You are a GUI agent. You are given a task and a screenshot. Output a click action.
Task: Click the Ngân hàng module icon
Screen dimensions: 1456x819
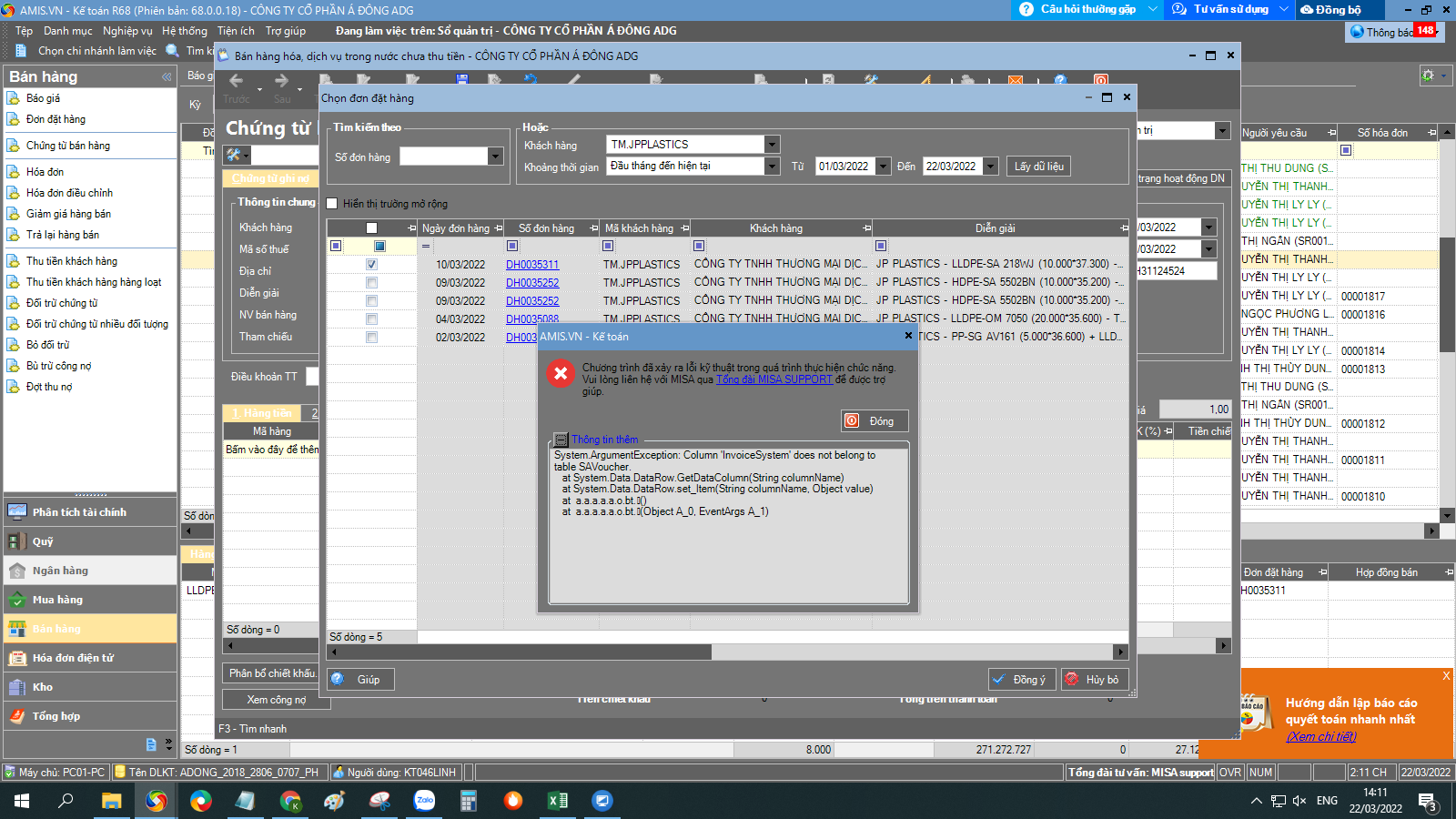pyautogui.click(x=17, y=571)
